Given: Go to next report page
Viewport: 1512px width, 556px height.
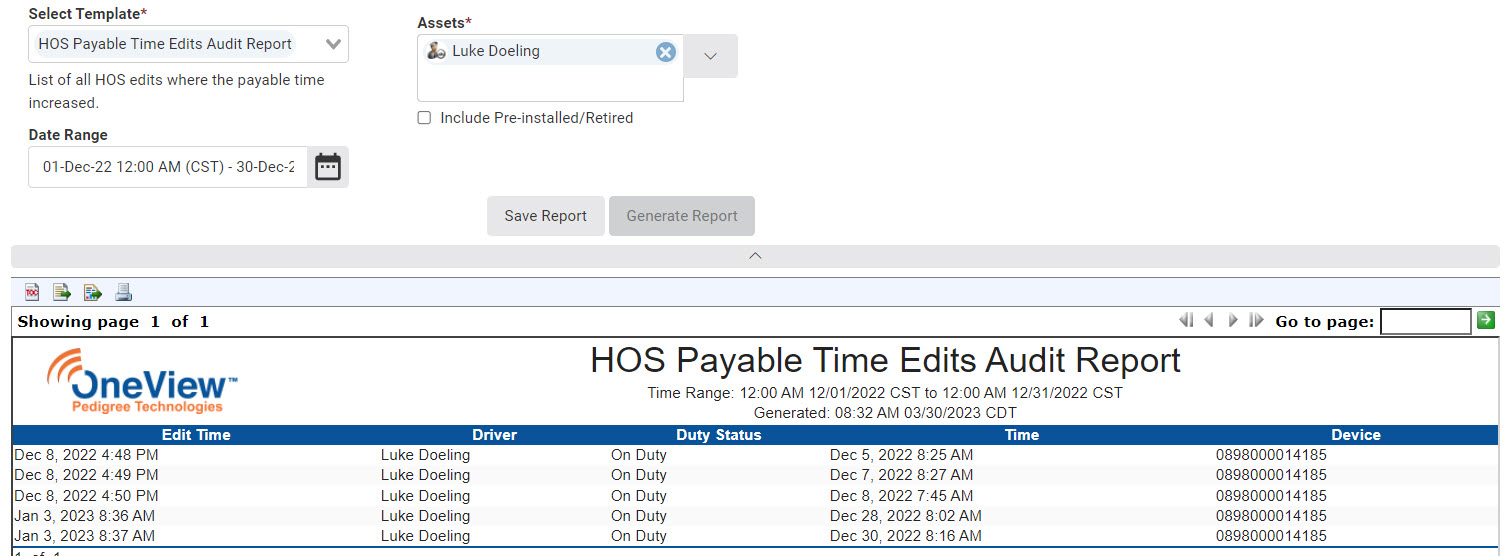Looking at the screenshot, I should coord(1233,321).
